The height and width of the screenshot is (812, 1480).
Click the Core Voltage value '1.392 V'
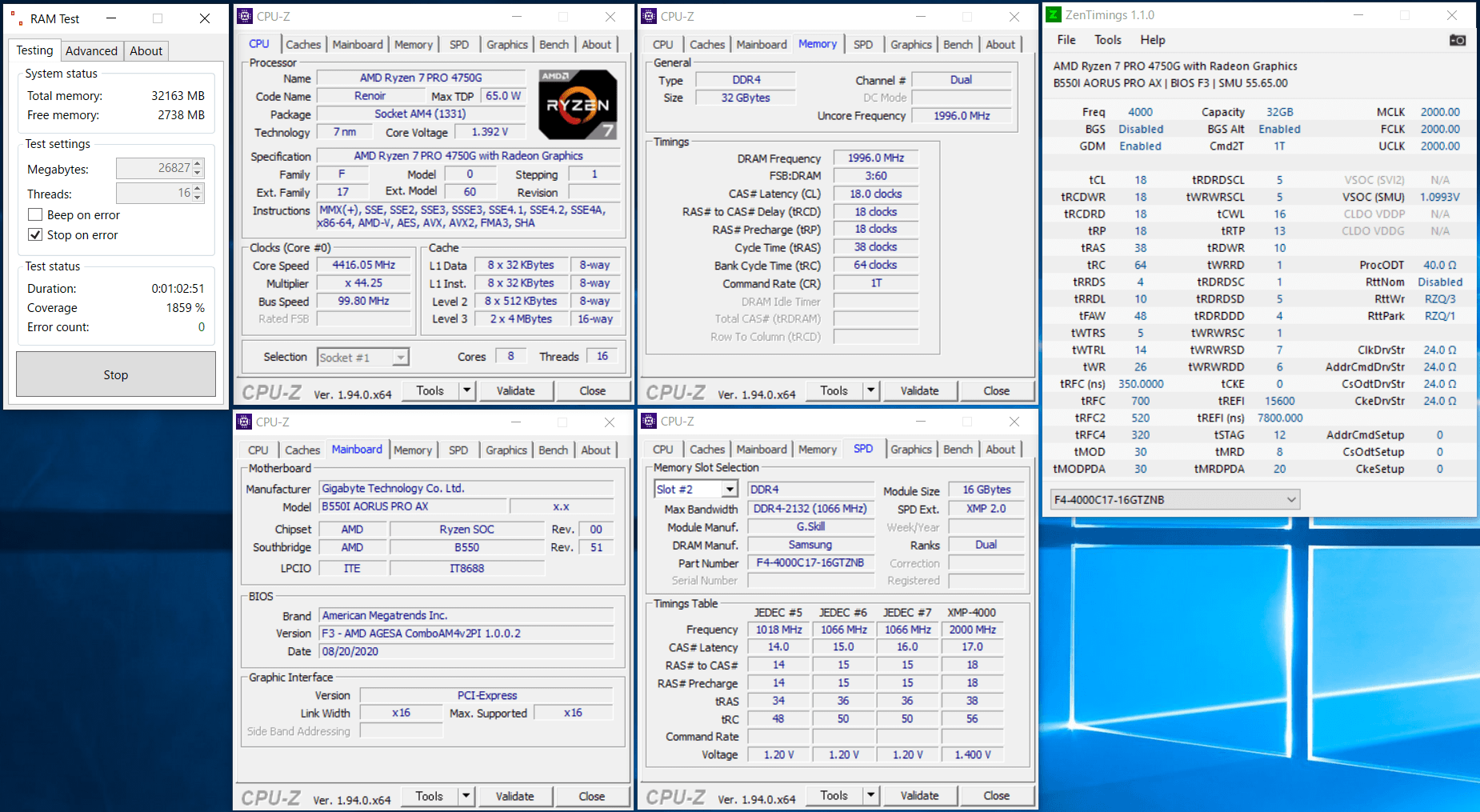(490, 132)
